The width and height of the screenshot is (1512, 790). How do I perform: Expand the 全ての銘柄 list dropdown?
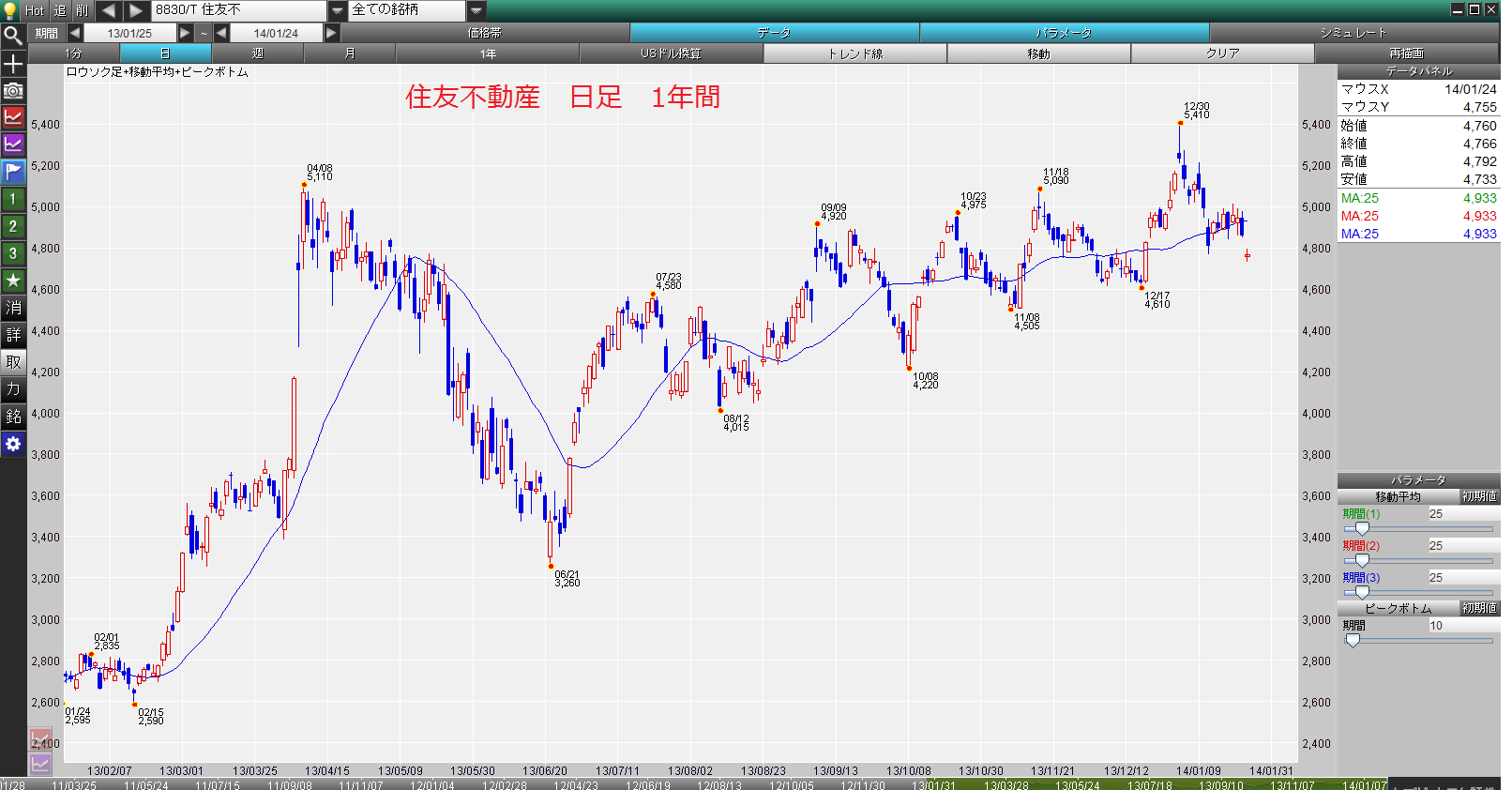click(476, 10)
